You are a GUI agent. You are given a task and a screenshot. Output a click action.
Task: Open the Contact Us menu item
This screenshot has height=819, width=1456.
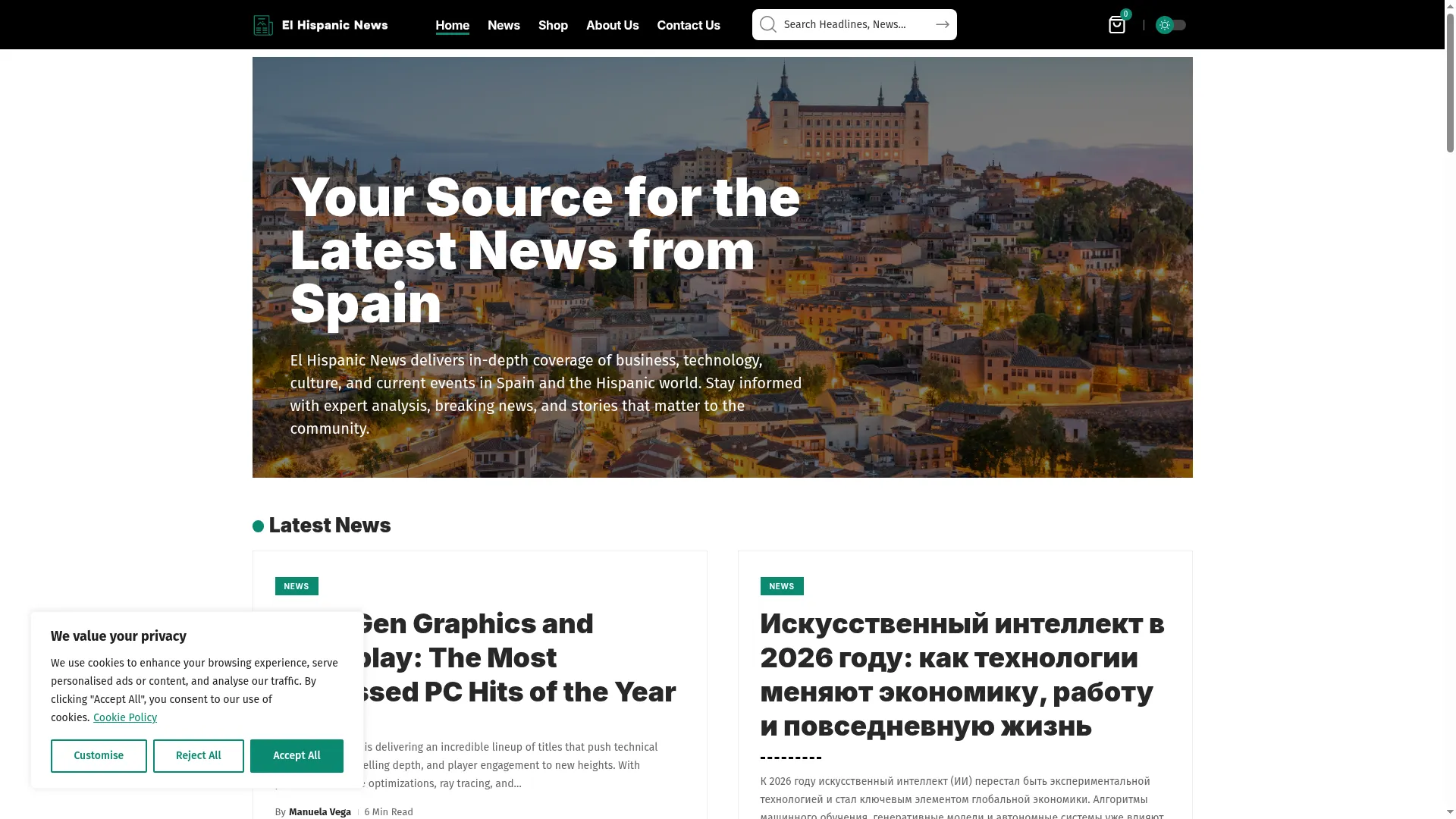point(689,25)
